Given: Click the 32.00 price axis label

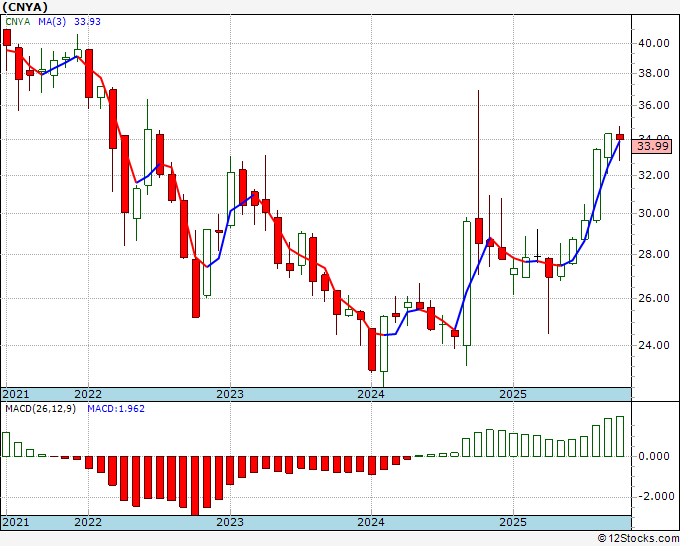Looking at the screenshot, I should 653,175.
